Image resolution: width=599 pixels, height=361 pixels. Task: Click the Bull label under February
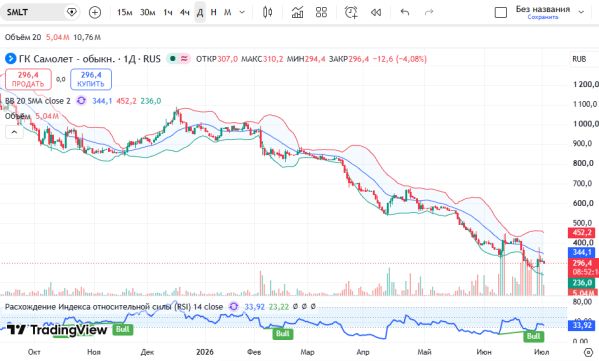pos(282,333)
